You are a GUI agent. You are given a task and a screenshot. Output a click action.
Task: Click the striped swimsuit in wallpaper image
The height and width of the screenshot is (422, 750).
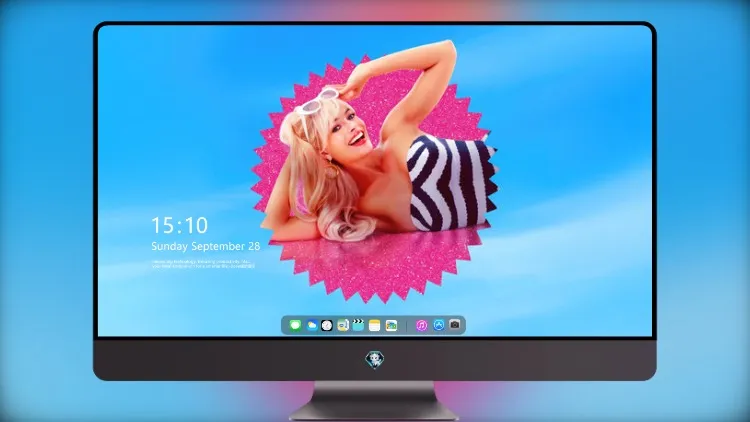450,184
